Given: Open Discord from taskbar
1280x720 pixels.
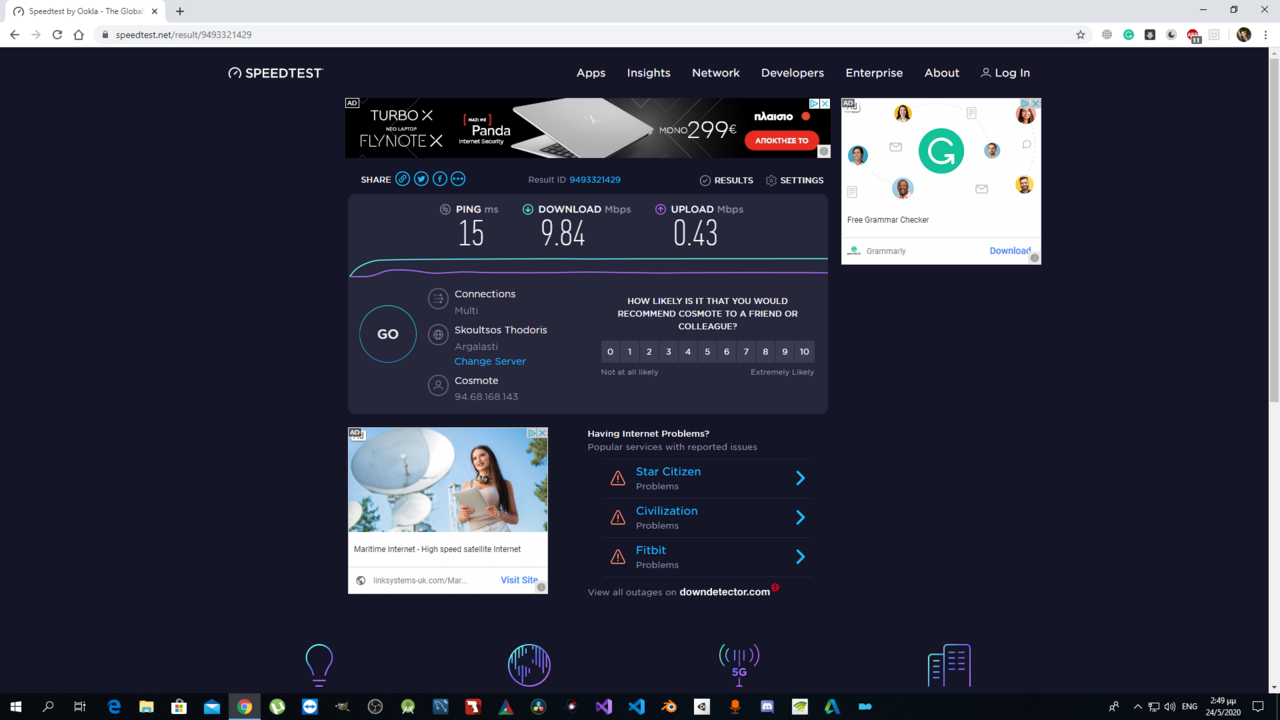Looking at the screenshot, I should pyautogui.click(x=767, y=706).
